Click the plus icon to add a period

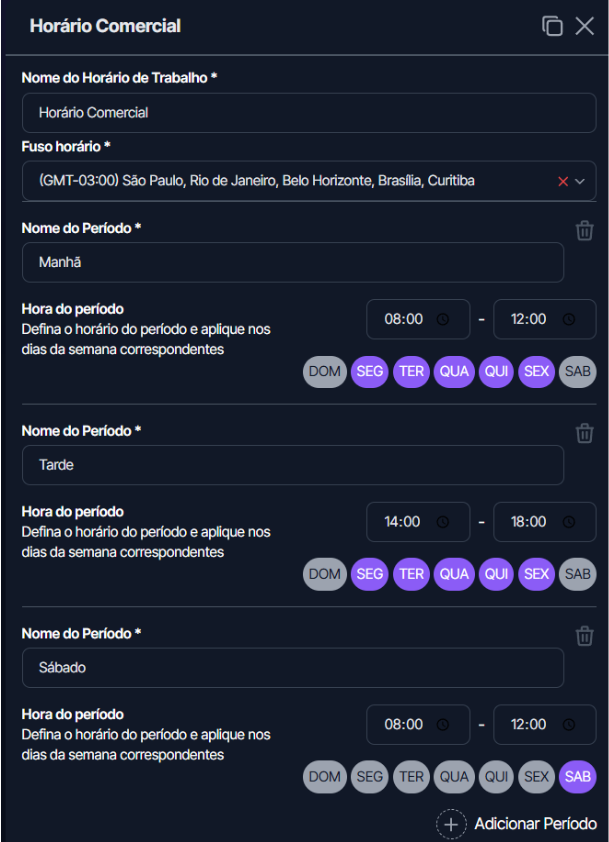click(x=451, y=823)
